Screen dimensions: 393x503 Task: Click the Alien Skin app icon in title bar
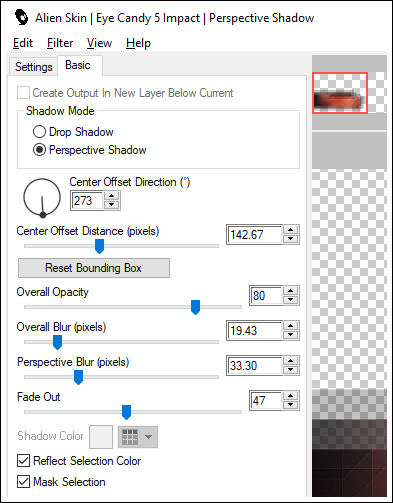(22, 17)
